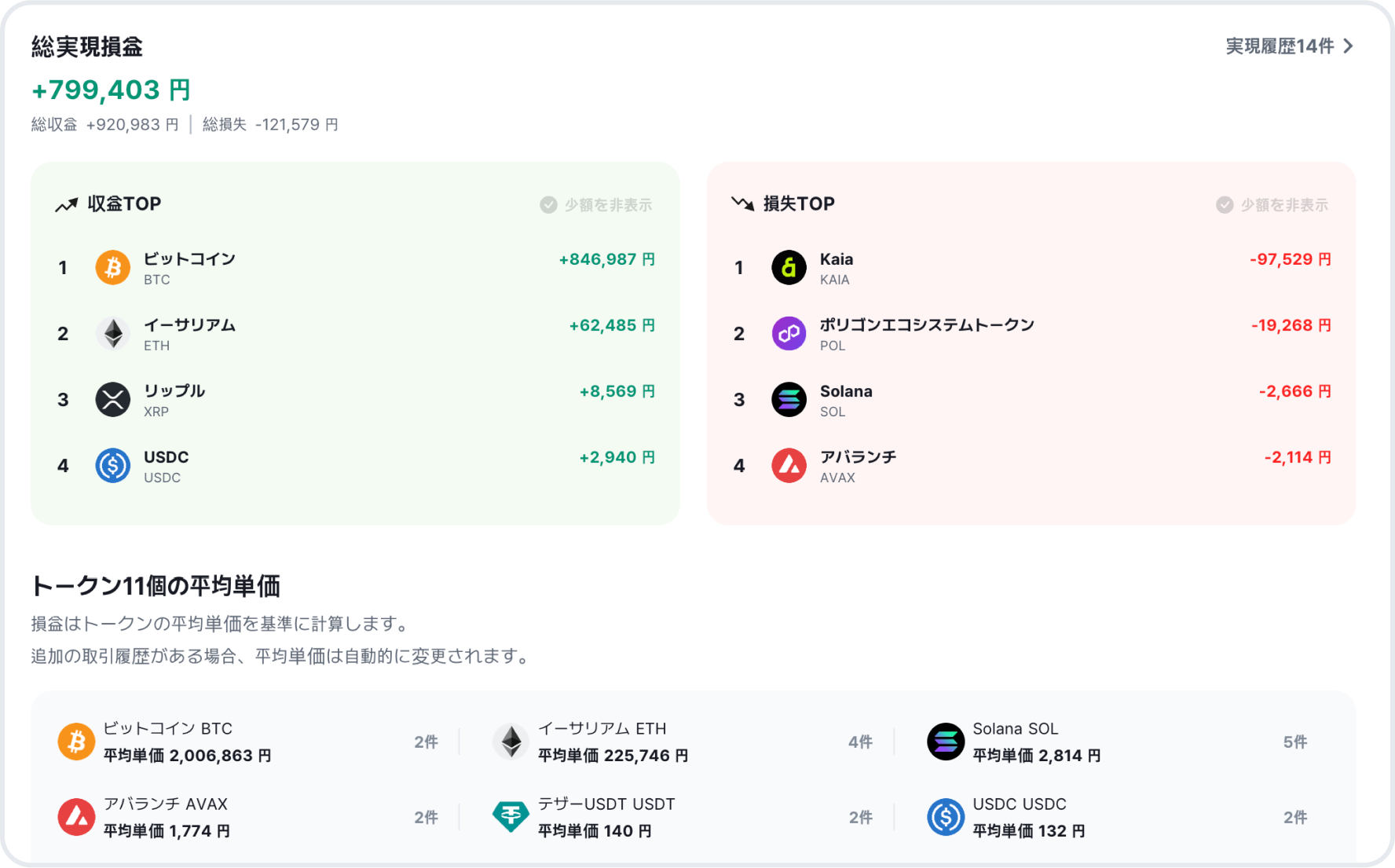The height and width of the screenshot is (868, 1395).
Task: Click the Ripple XRP coin icon
Action: click(112, 399)
